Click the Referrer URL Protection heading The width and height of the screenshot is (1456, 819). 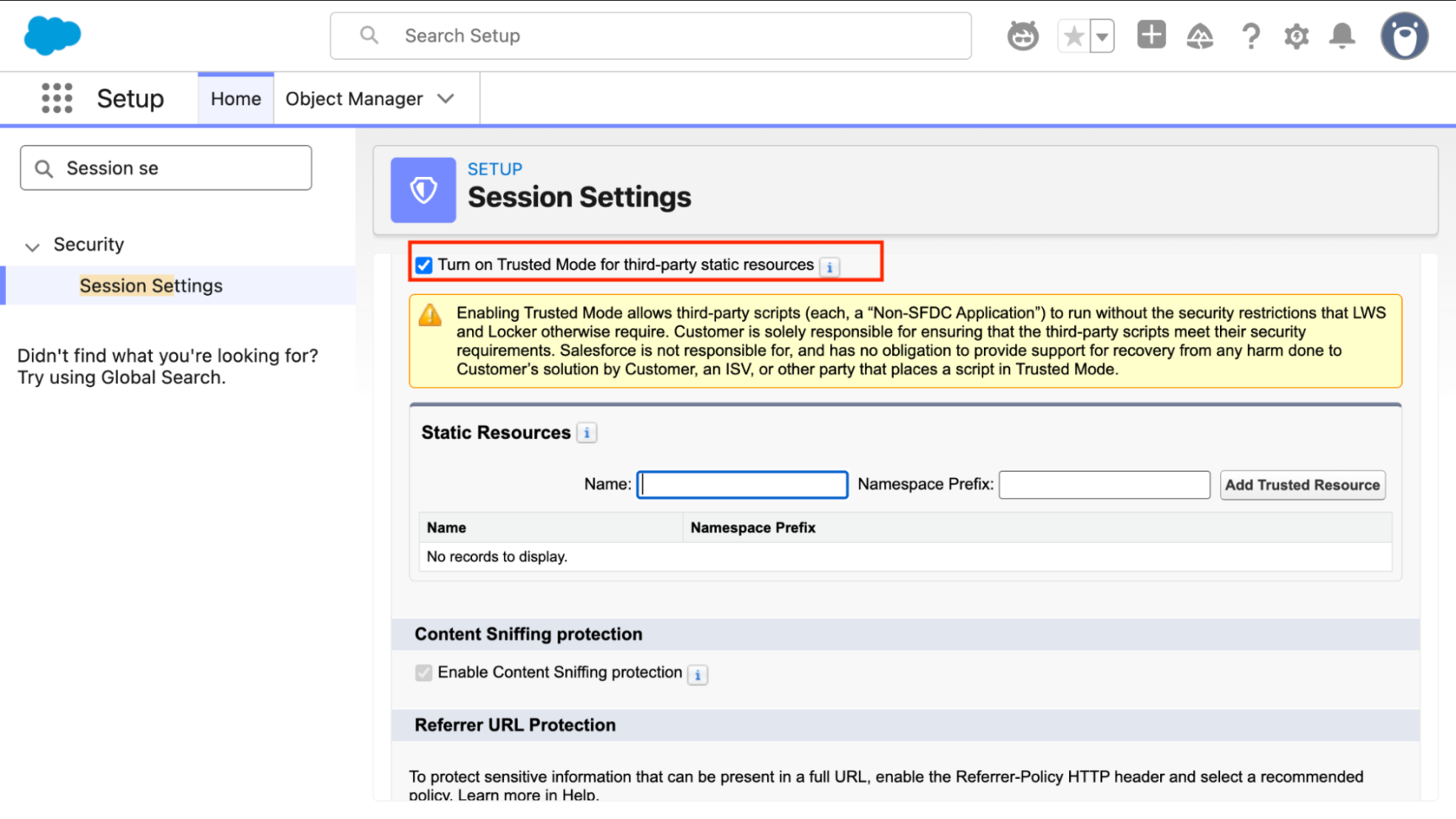(515, 726)
